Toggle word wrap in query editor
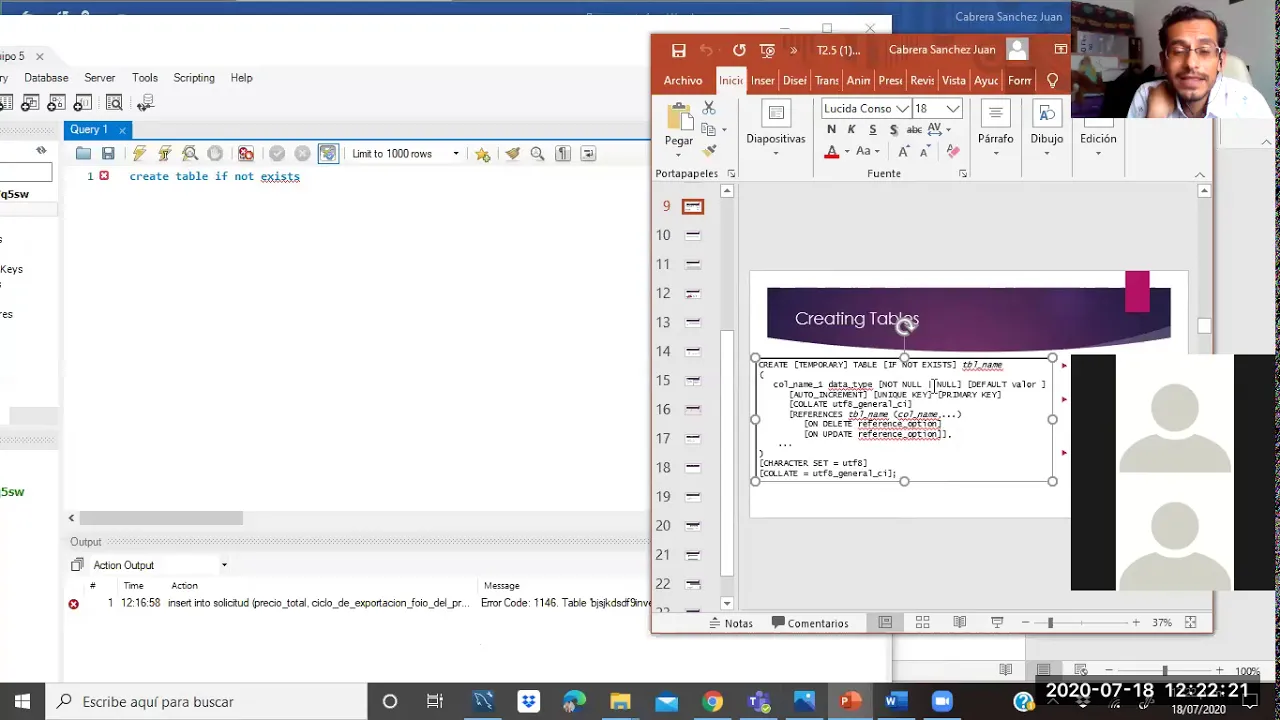The height and width of the screenshot is (720, 1280). (x=588, y=153)
